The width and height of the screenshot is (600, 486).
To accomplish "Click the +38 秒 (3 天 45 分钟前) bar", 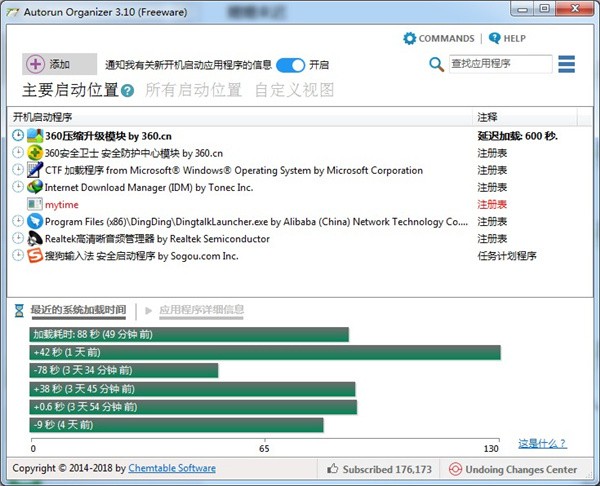I will [x=192, y=389].
